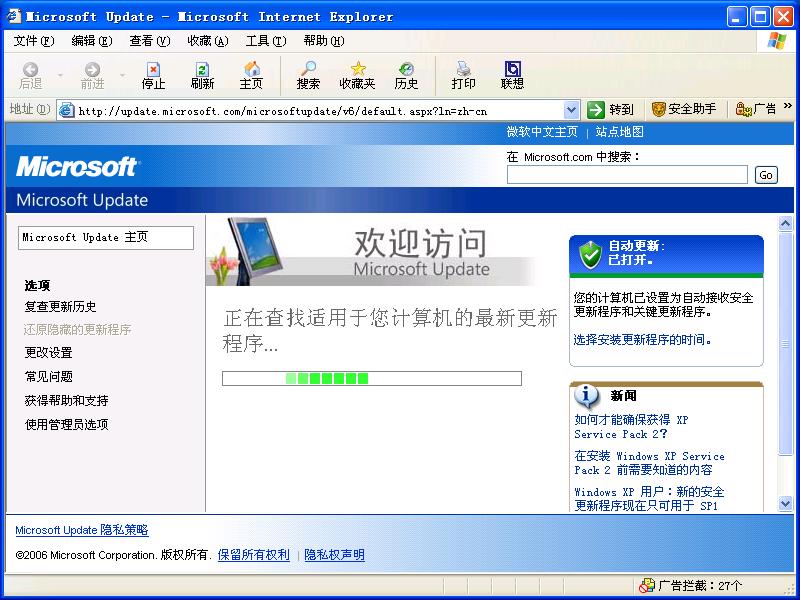Click page scrollbar down arrow
800x600 pixels.
click(x=785, y=504)
